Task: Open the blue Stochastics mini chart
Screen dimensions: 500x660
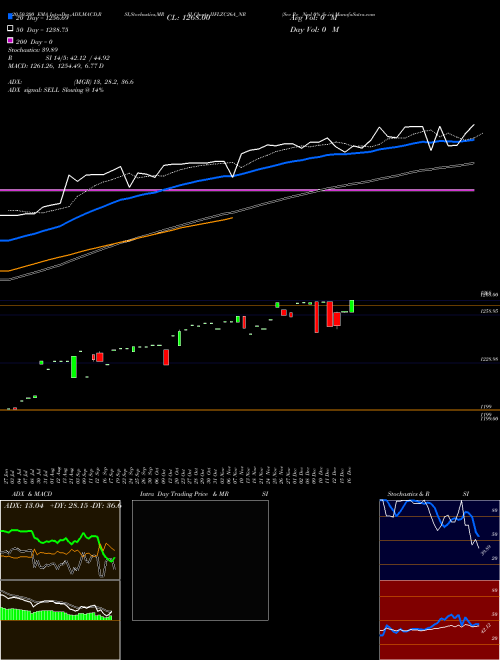Action: (439, 540)
